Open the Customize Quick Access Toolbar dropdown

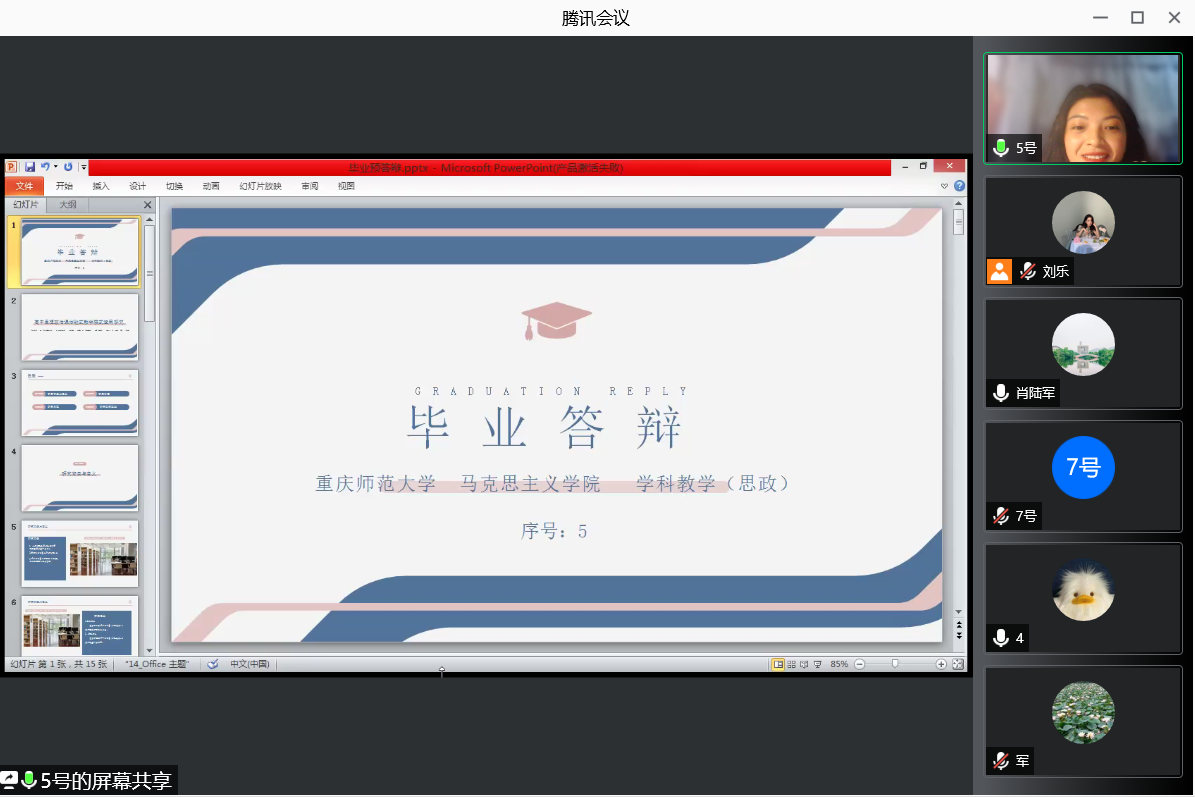coord(84,168)
